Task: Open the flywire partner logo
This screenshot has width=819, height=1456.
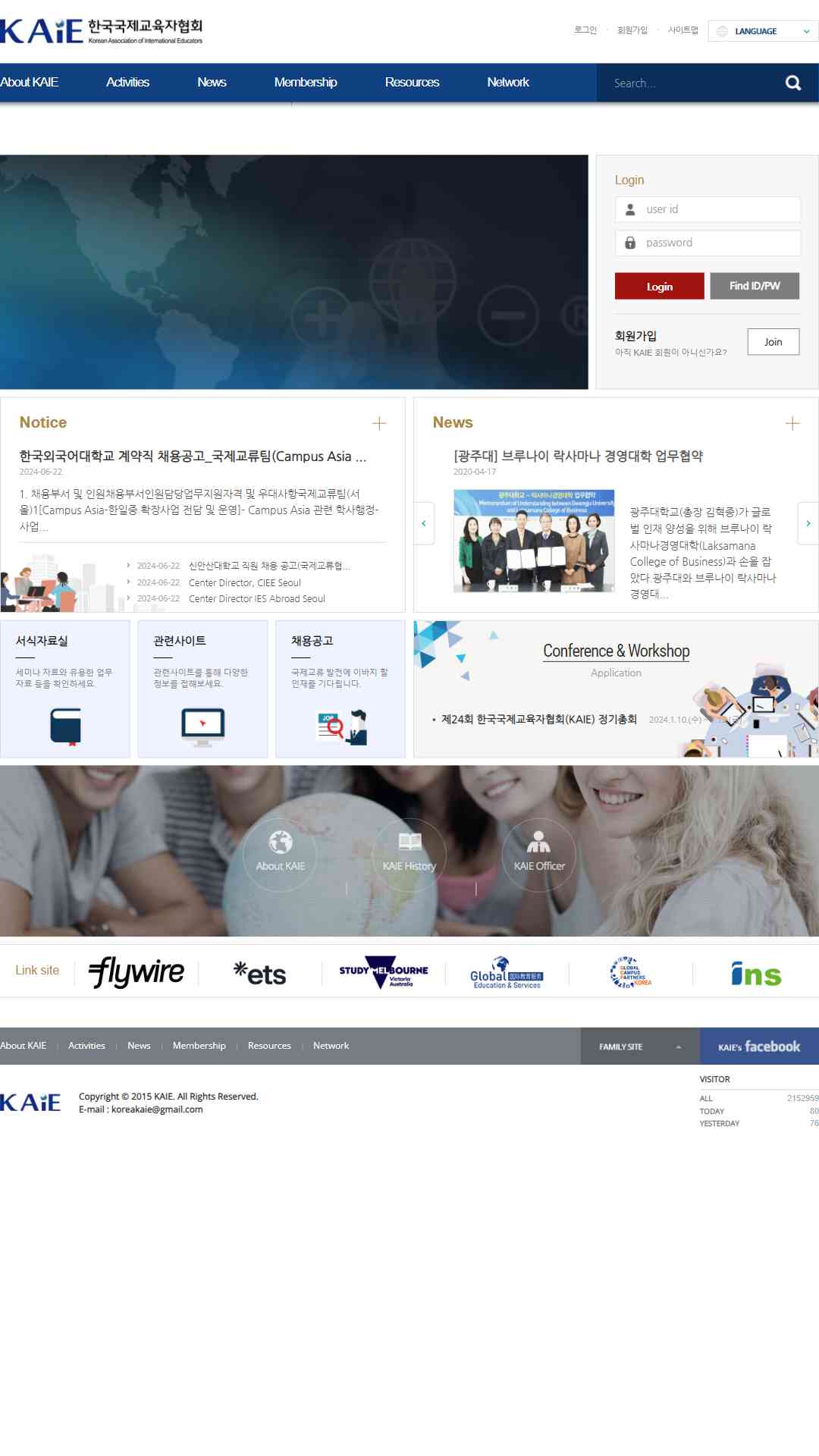Action: pyautogui.click(x=136, y=972)
